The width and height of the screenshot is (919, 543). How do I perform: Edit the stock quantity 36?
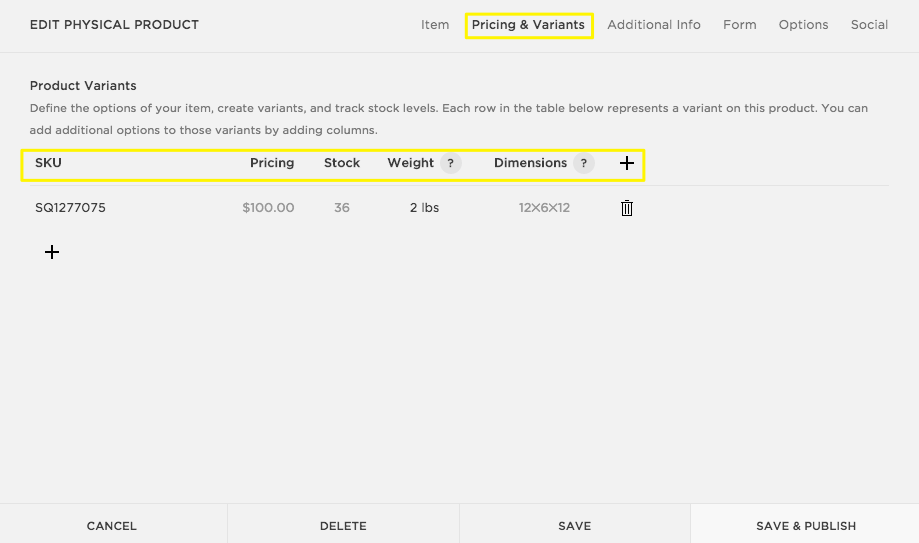tap(342, 208)
